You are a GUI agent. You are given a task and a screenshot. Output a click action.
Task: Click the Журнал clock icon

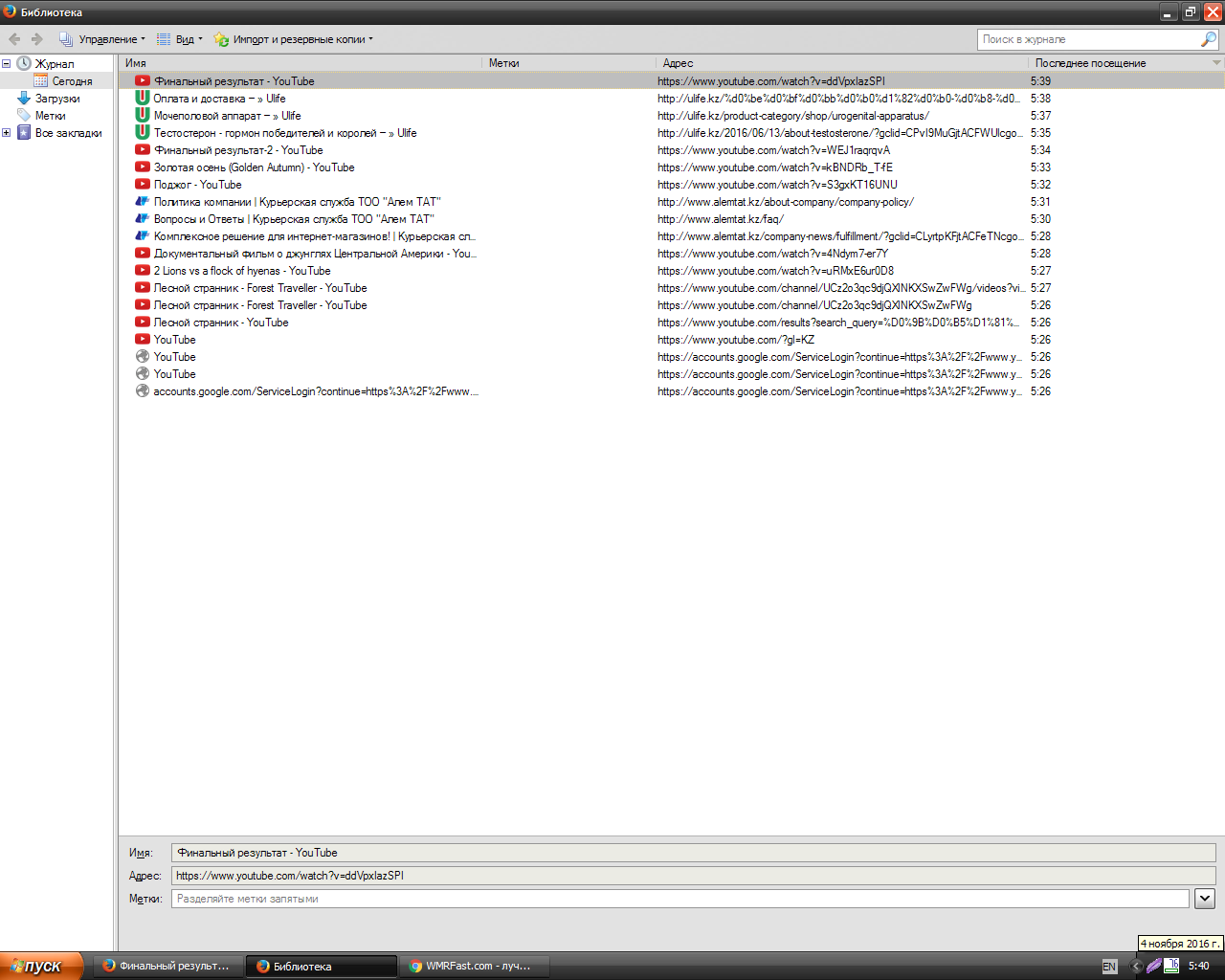[x=24, y=63]
